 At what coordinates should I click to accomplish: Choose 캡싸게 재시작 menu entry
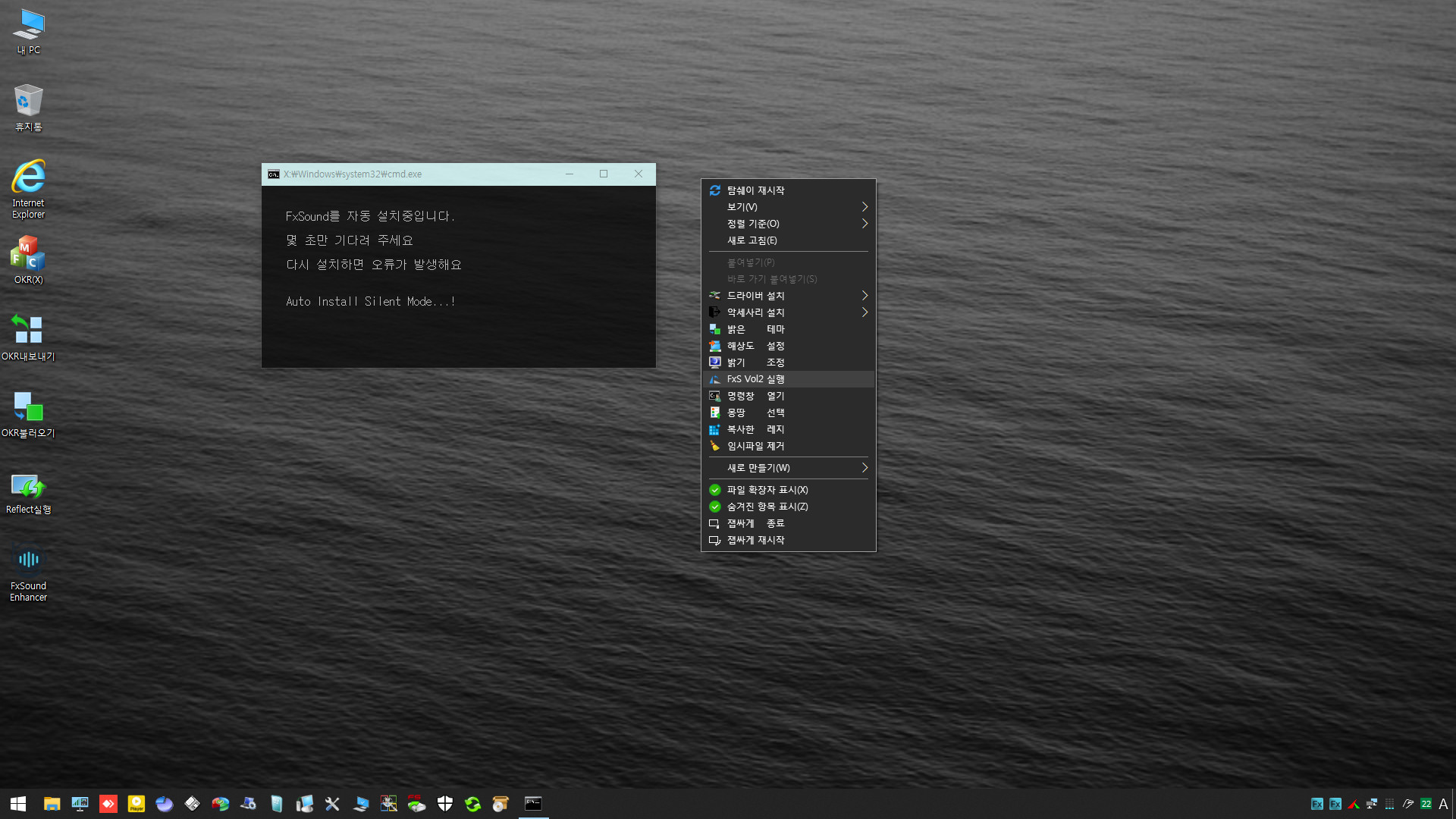[x=789, y=540]
